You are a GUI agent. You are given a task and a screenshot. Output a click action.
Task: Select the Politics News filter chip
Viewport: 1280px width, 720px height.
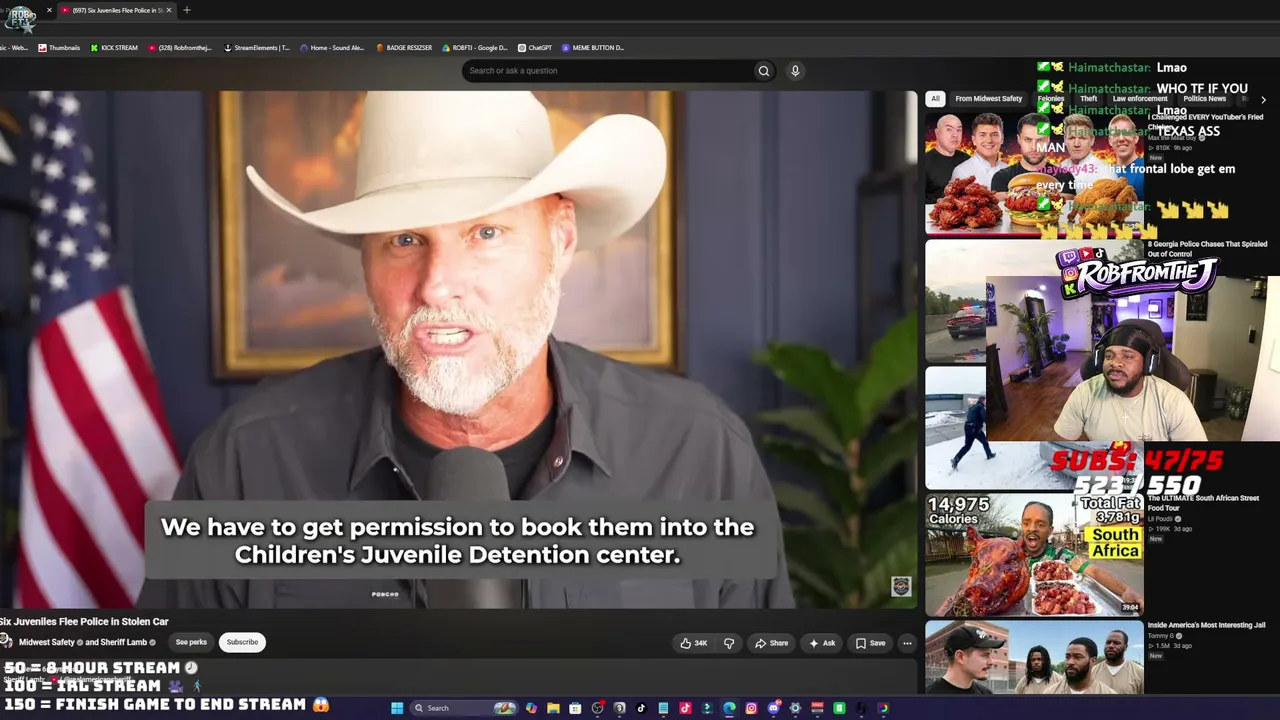click(1204, 99)
